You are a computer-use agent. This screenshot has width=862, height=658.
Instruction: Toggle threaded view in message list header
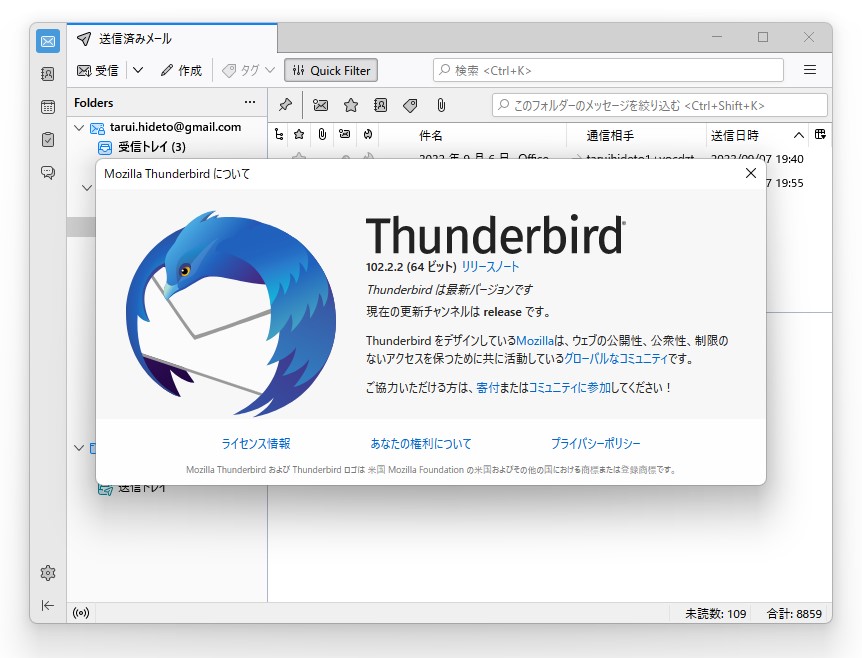[x=279, y=134]
